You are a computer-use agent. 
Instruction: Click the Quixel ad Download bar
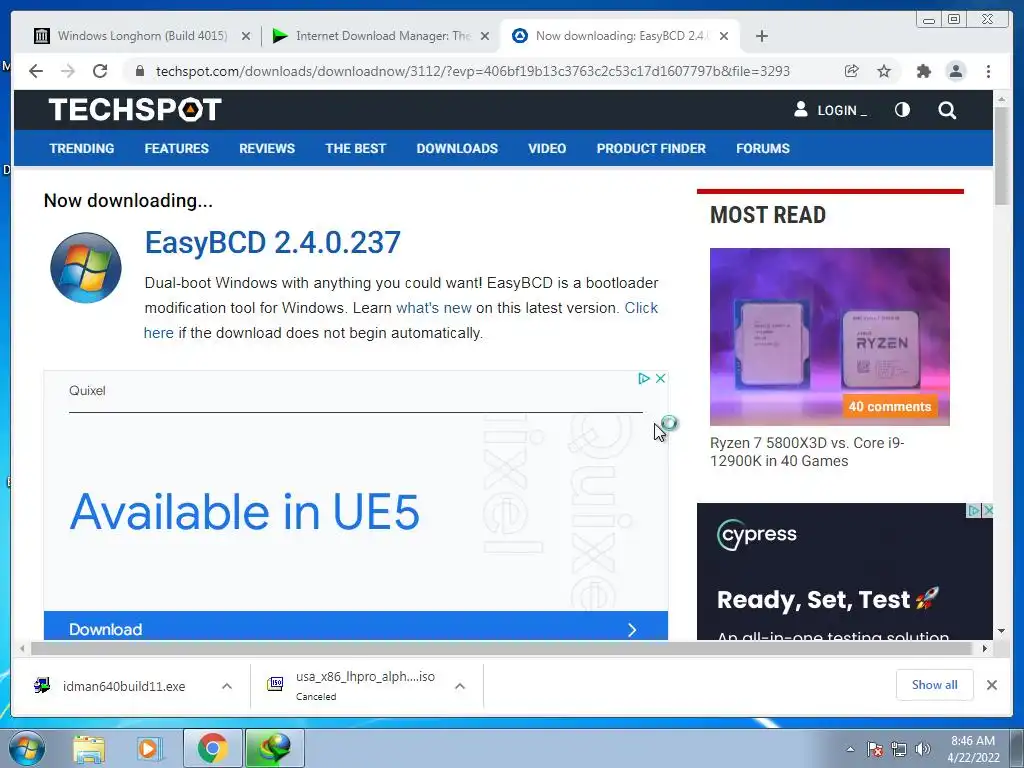(x=355, y=628)
